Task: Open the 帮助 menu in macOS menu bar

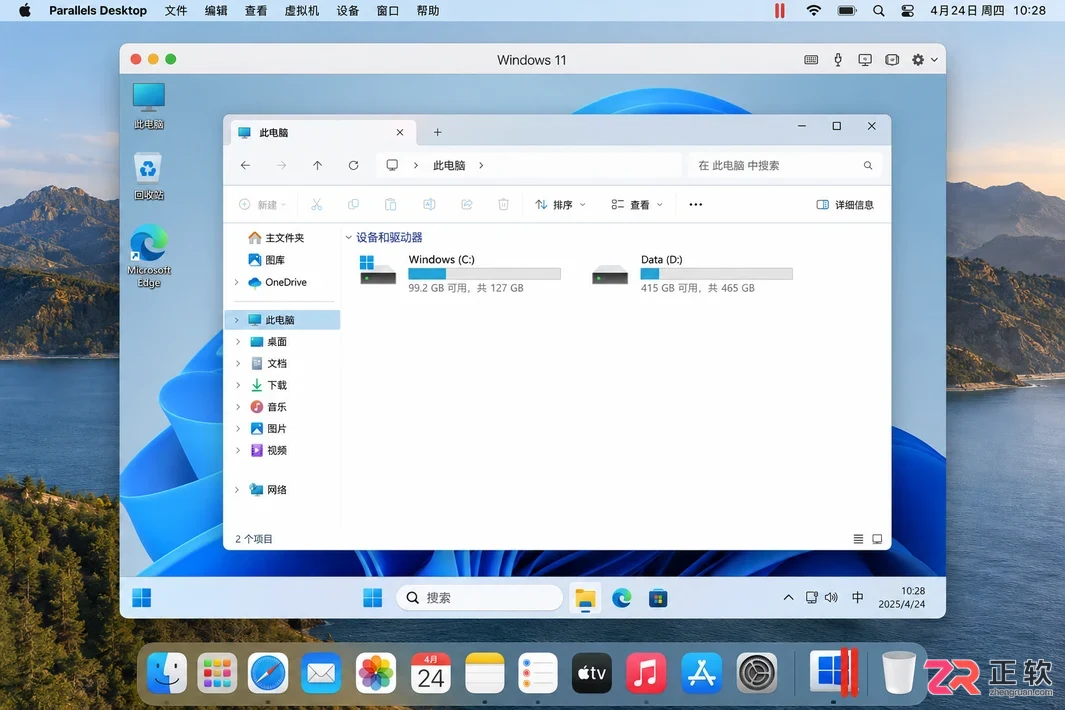Action: pyautogui.click(x=428, y=10)
